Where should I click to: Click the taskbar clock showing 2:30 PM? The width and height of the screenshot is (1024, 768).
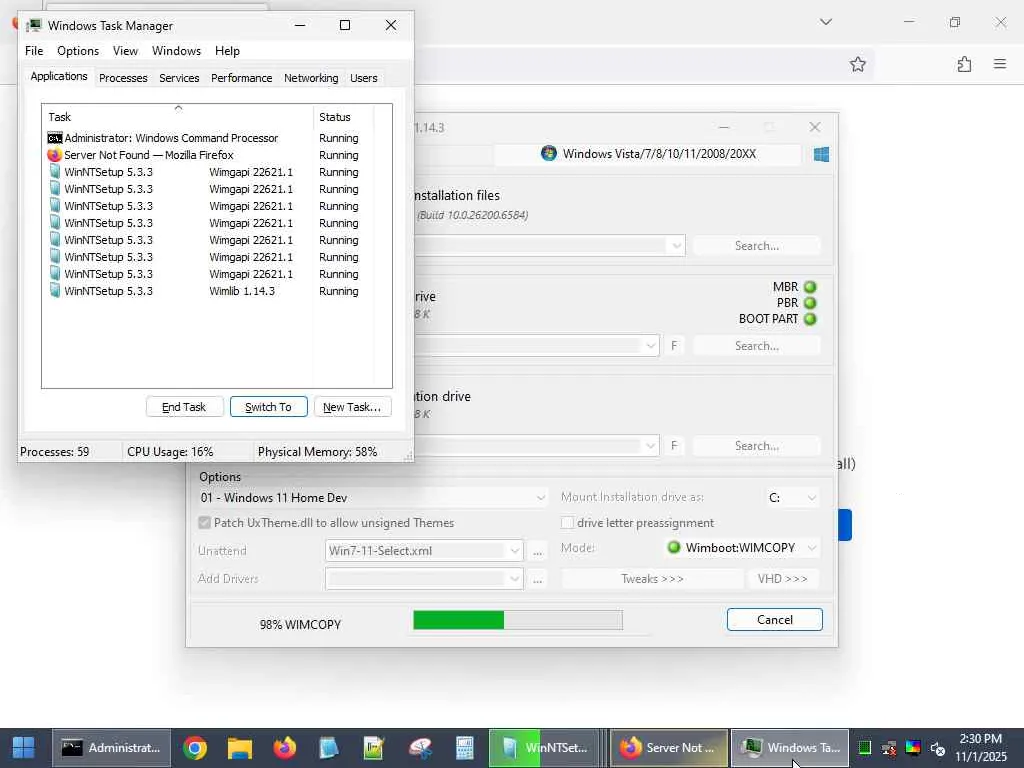pos(980,748)
